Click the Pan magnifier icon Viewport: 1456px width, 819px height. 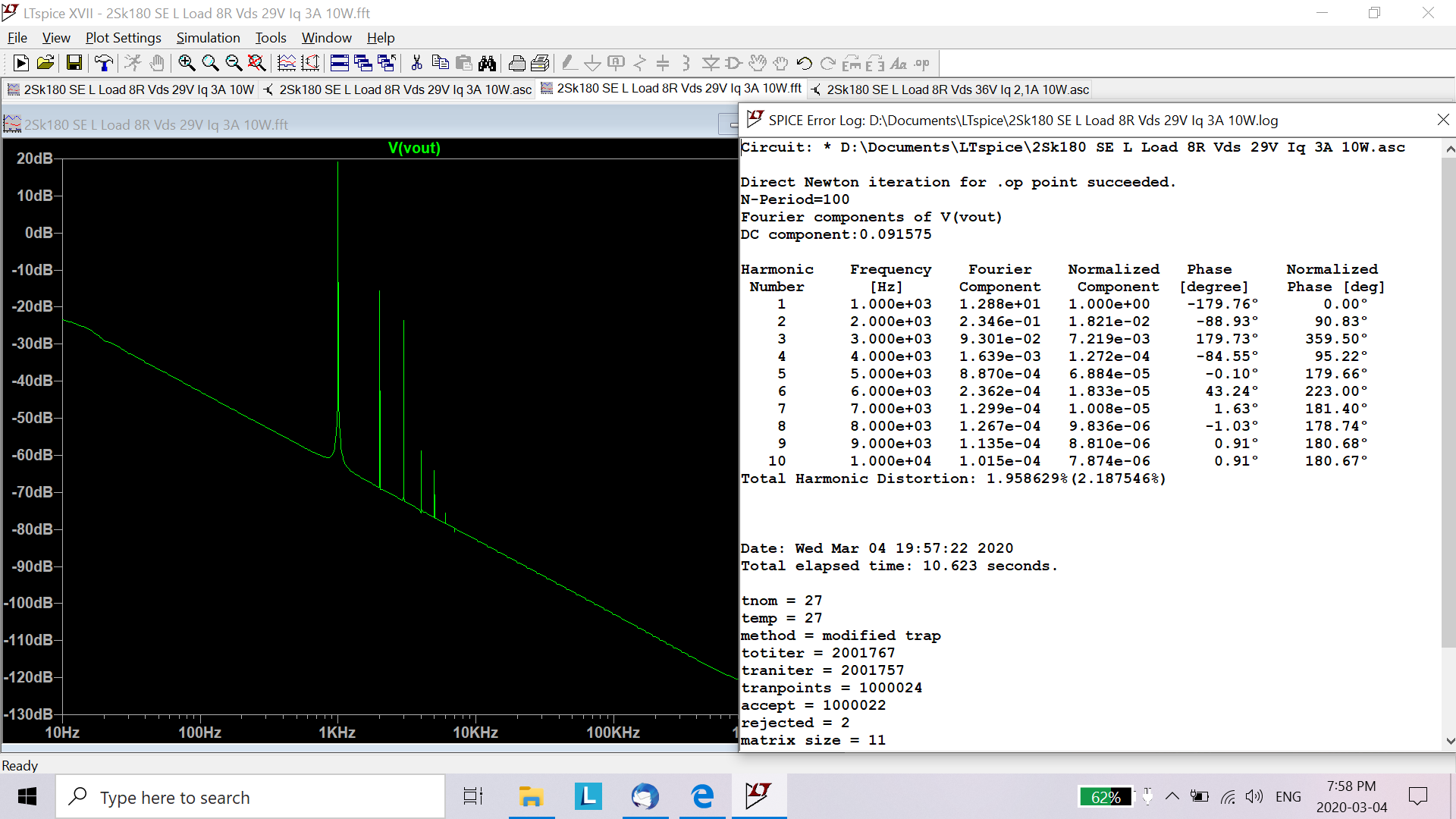tap(210, 64)
